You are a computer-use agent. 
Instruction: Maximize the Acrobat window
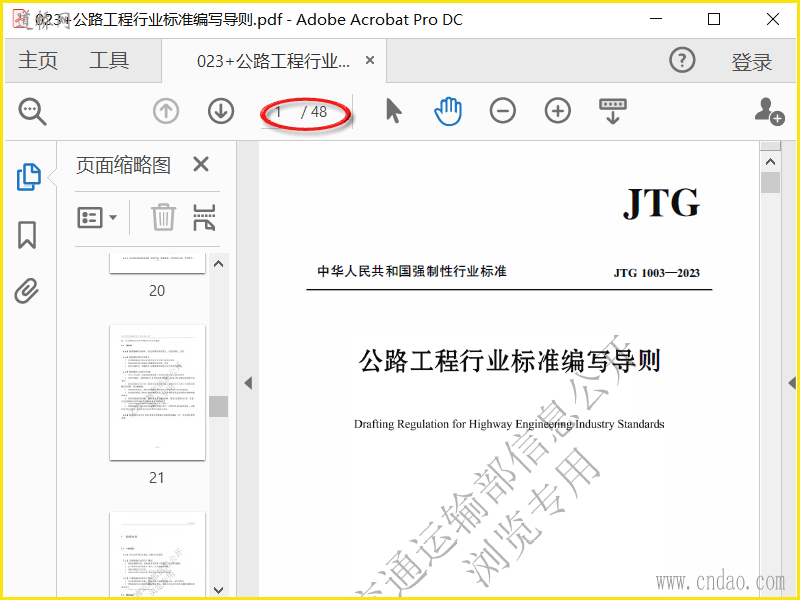coord(714,19)
